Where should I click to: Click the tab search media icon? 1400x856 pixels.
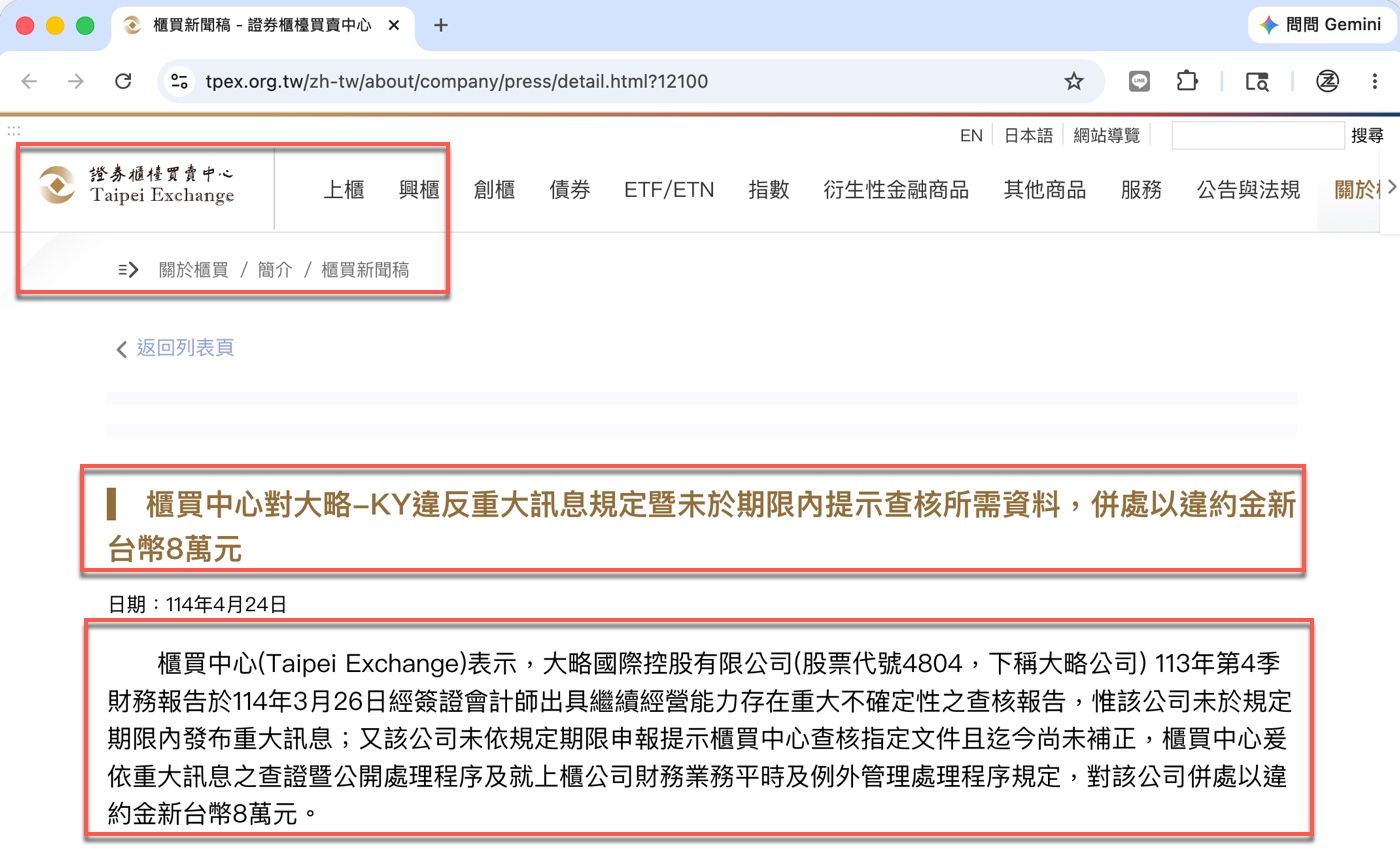pos(1257,81)
